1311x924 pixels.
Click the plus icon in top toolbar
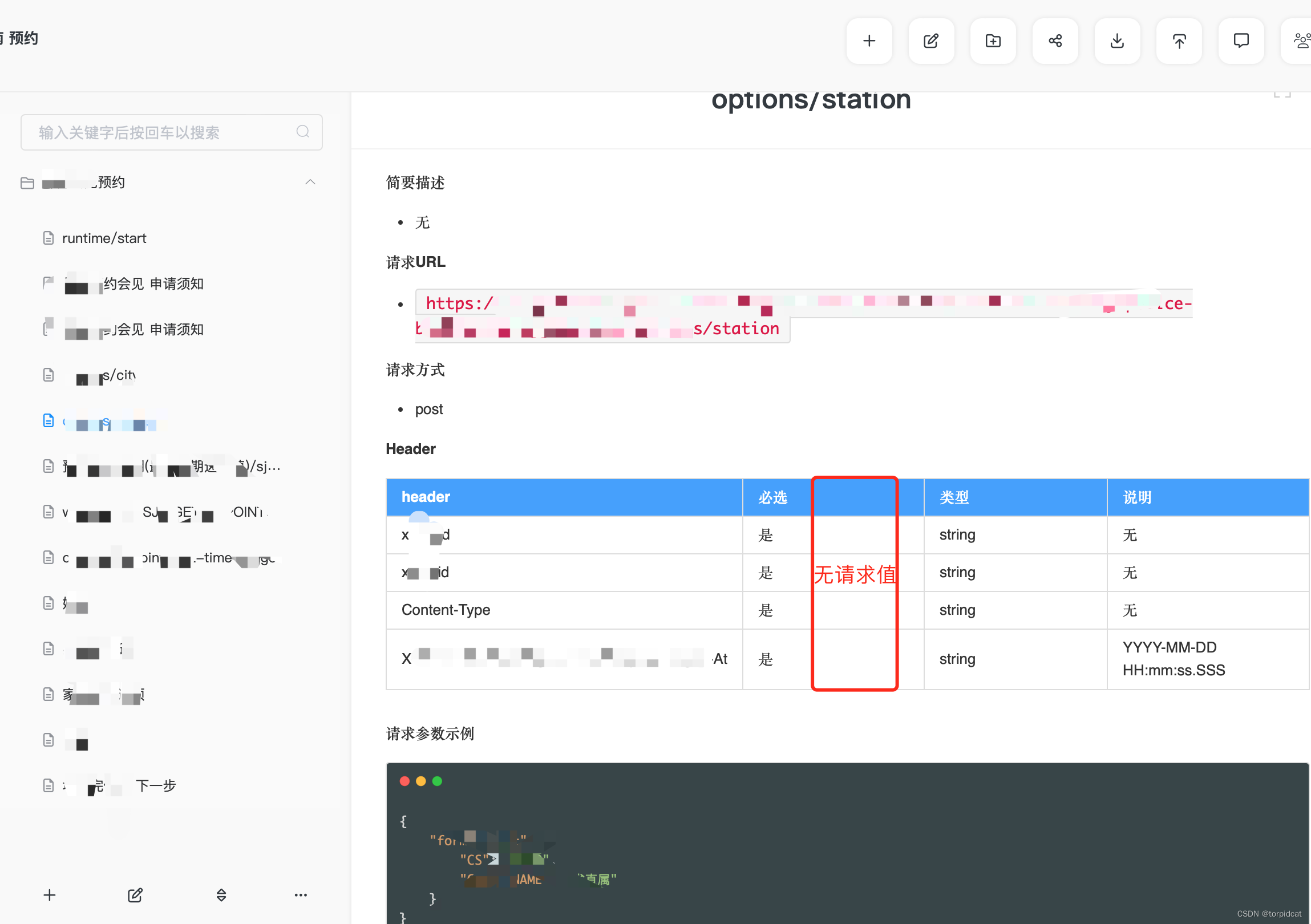click(869, 41)
